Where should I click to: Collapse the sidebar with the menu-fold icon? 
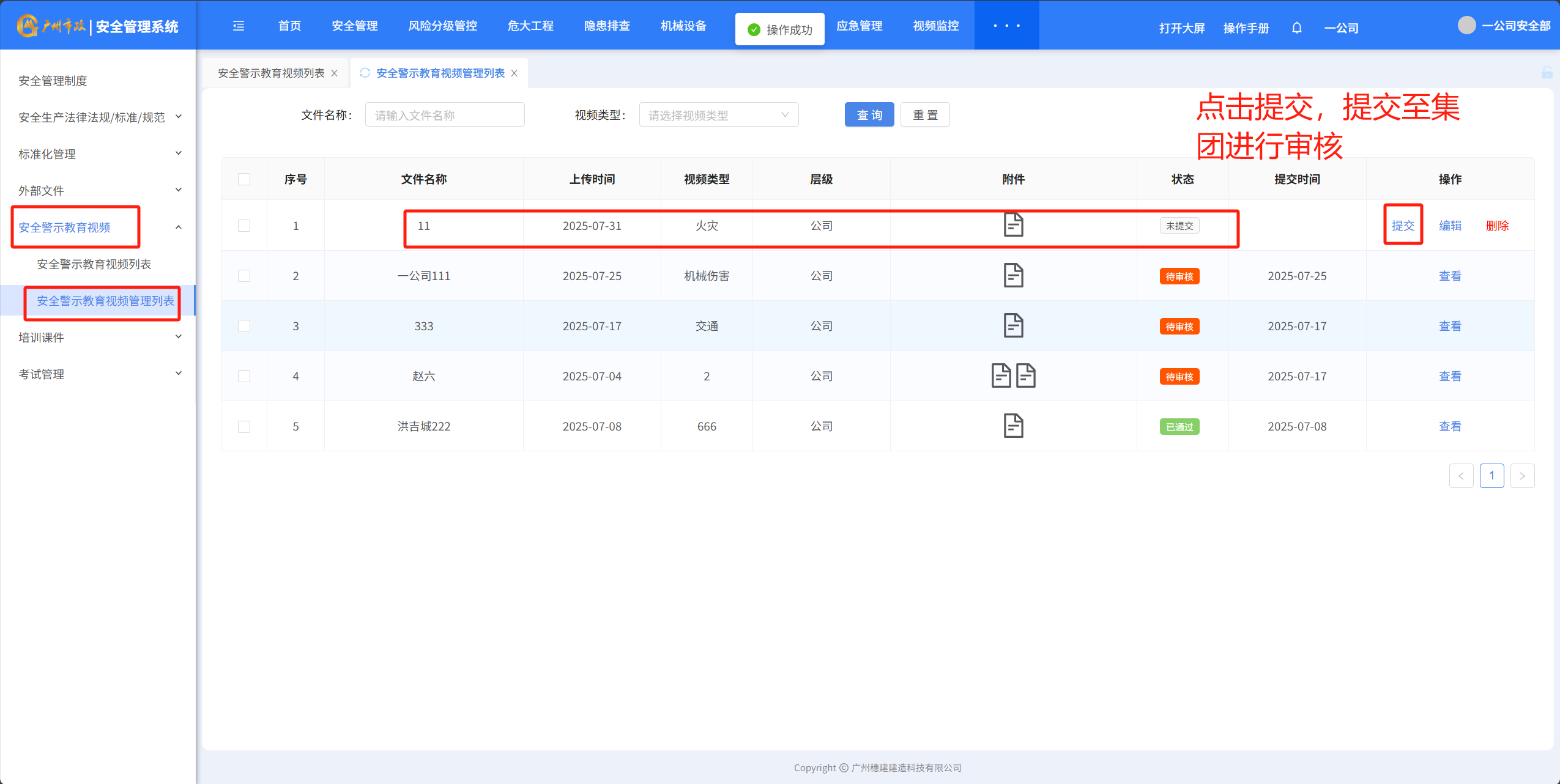[239, 26]
